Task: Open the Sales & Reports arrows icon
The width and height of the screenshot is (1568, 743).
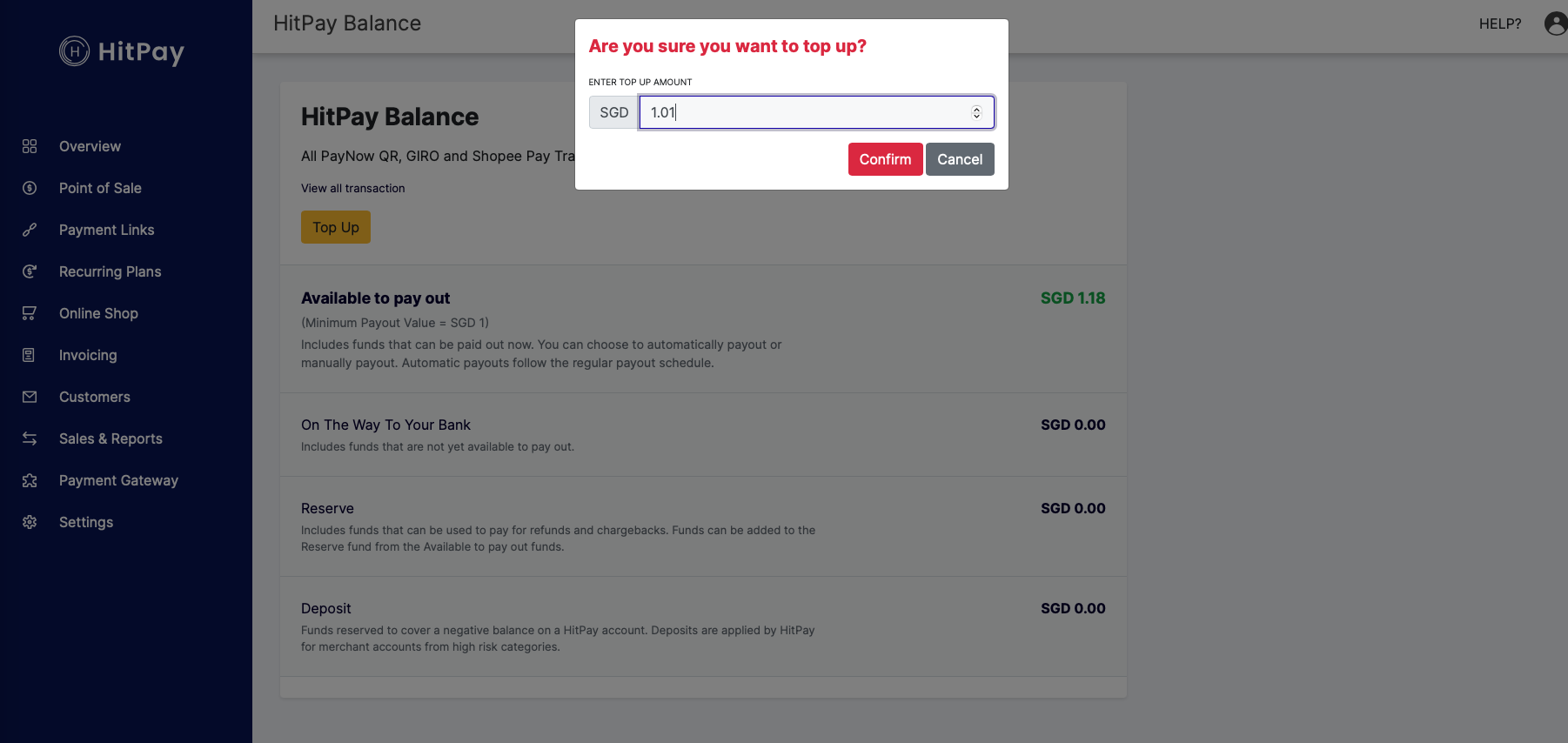Action: pos(30,438)
